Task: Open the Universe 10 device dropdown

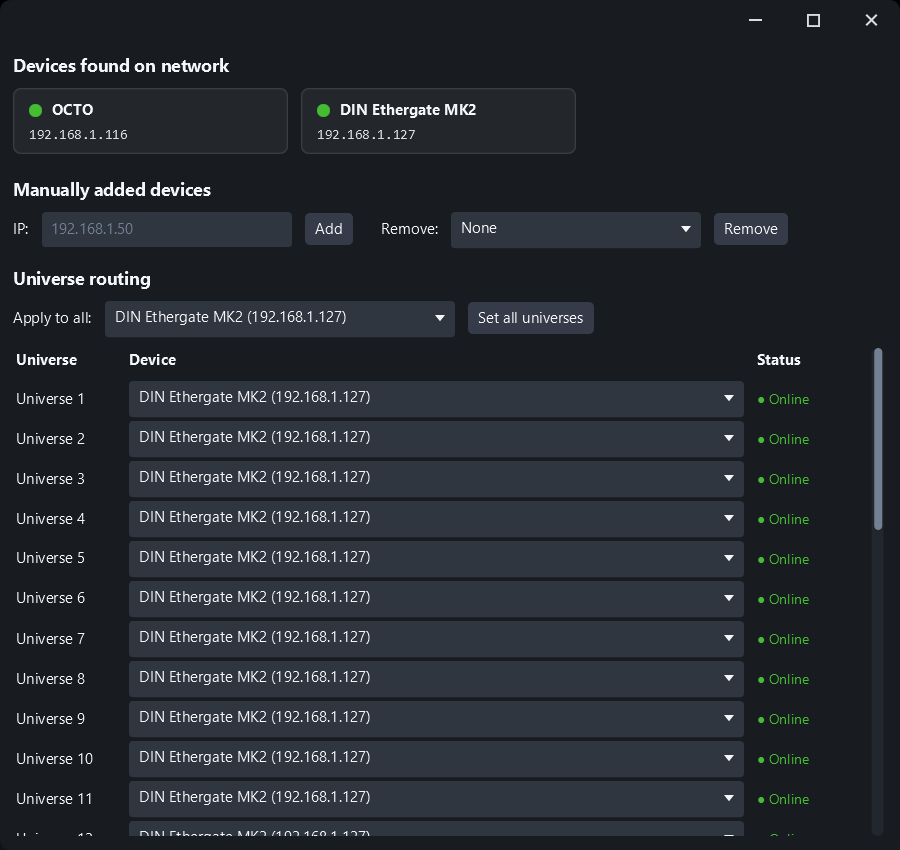Action: coord(436,759)
